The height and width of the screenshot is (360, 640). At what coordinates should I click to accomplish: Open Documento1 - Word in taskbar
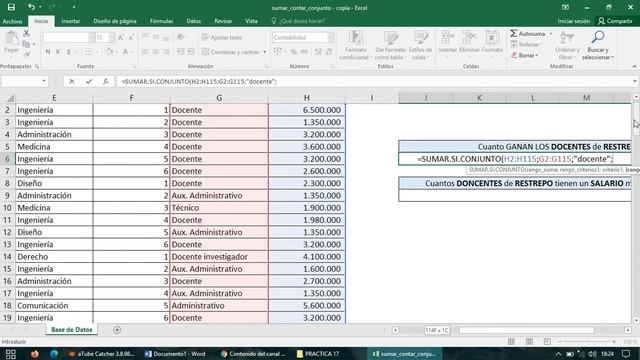176,354
